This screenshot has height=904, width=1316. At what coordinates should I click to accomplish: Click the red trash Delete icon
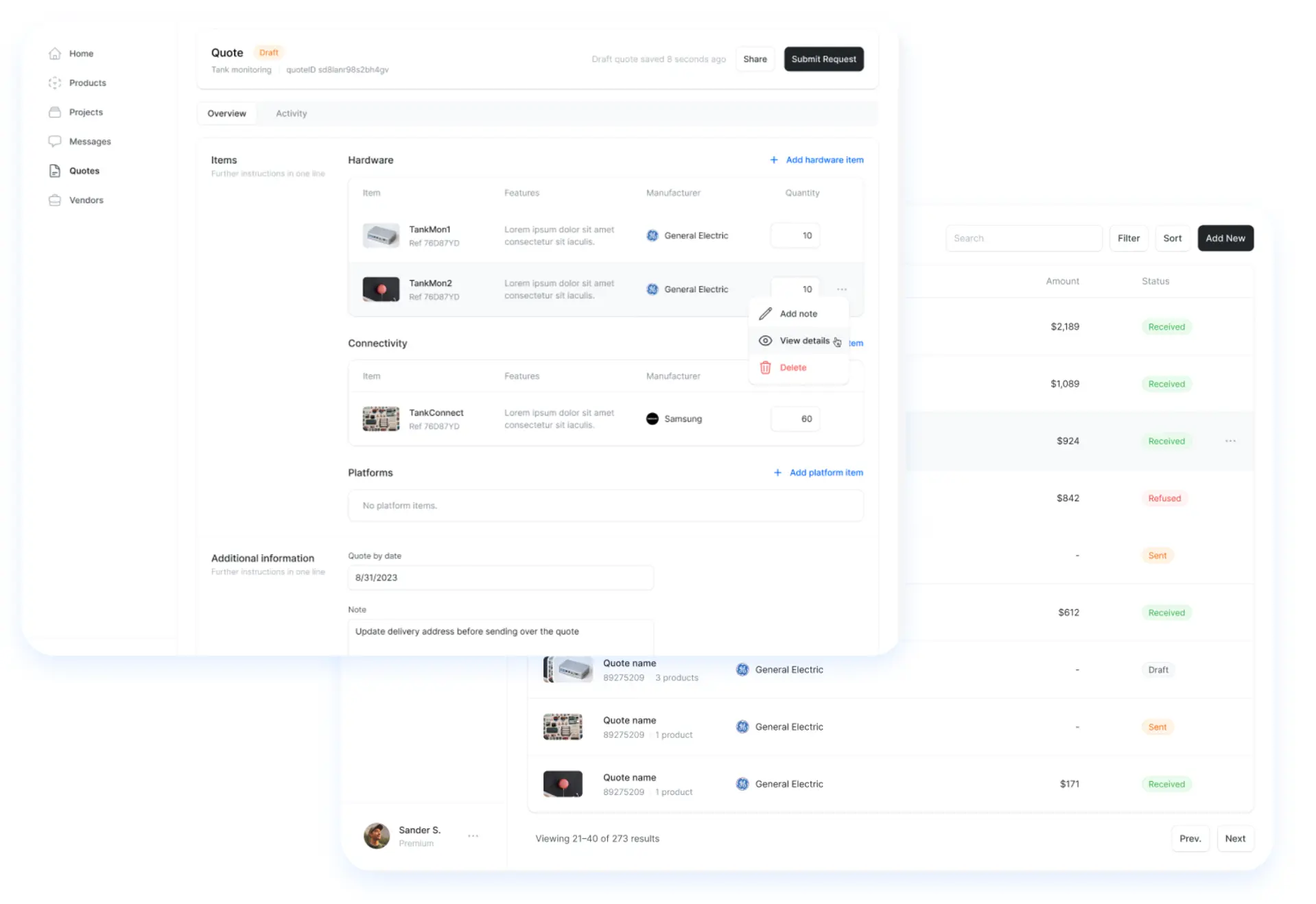(765, 368)
